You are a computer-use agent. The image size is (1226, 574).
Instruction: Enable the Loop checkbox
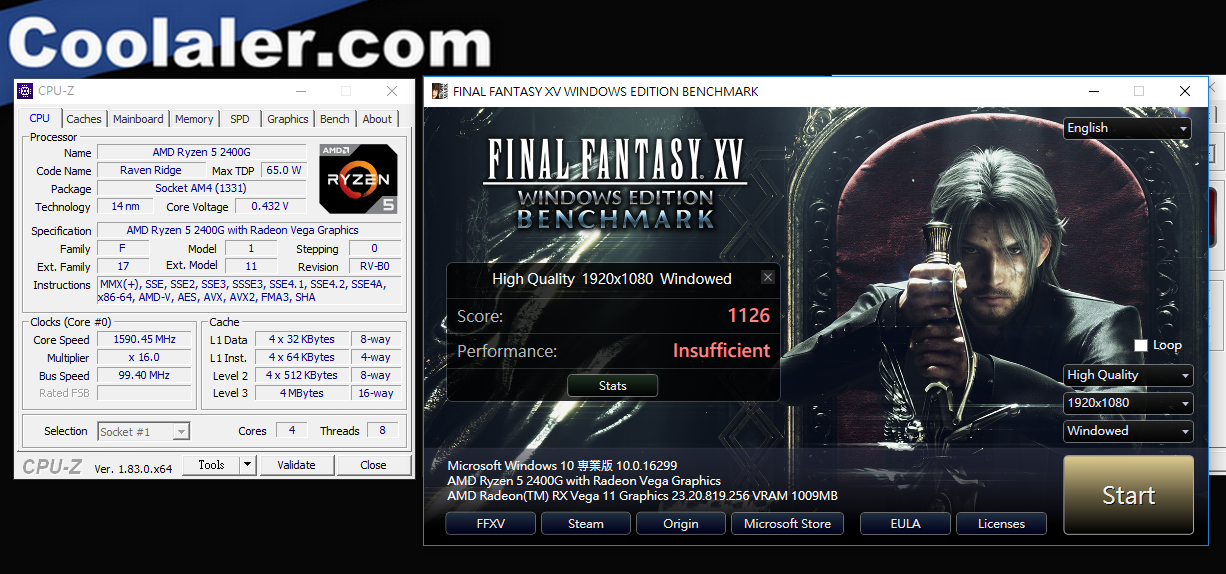click(1141, 345)
